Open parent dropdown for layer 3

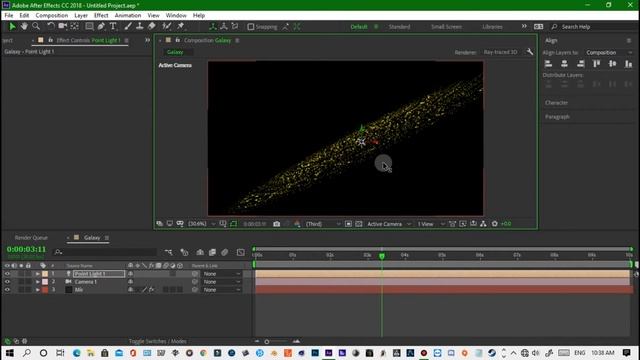point(222,290)
